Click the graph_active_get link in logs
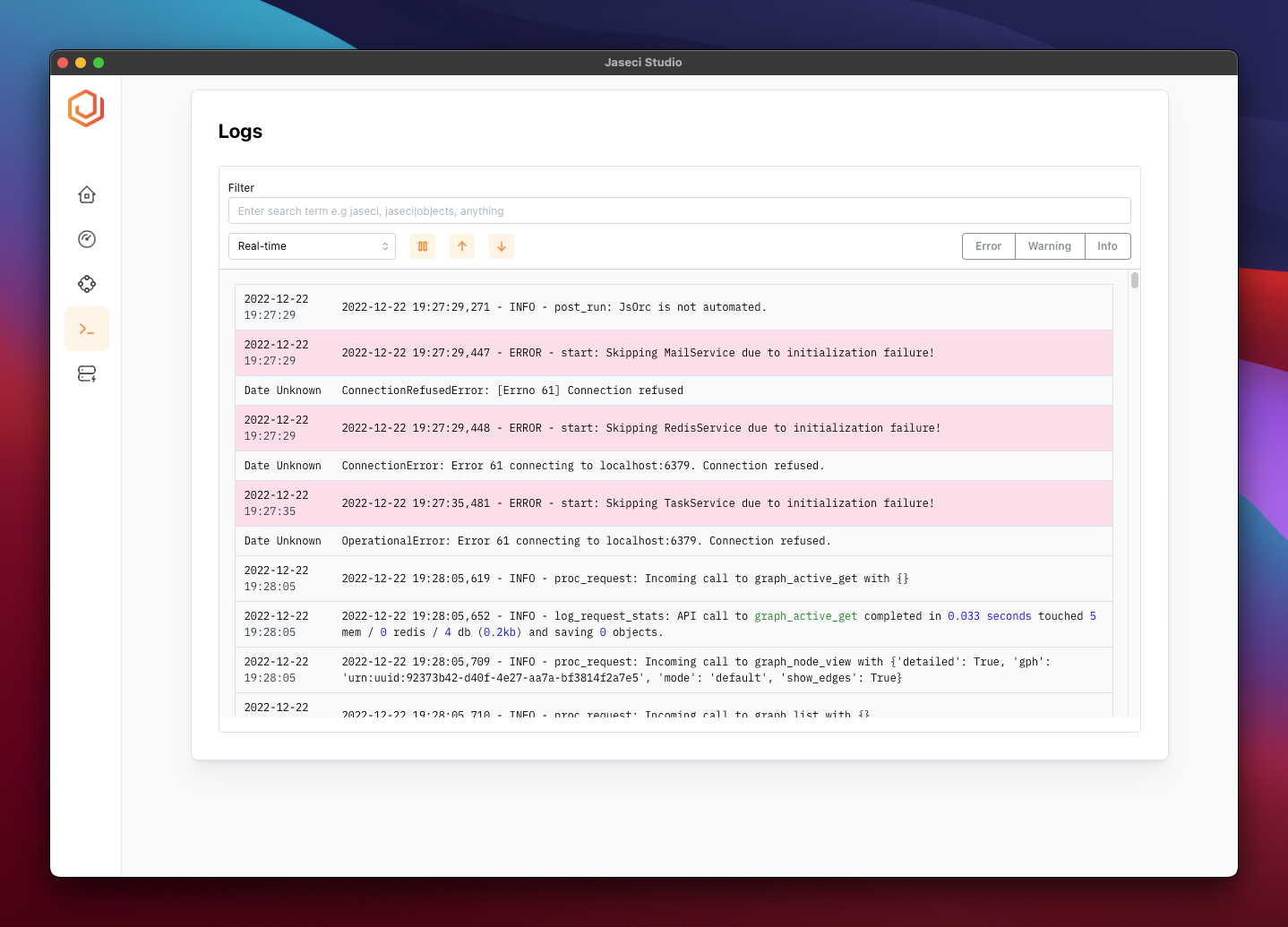The height and width of the screenshot is (927, 1288). [805, 615]
